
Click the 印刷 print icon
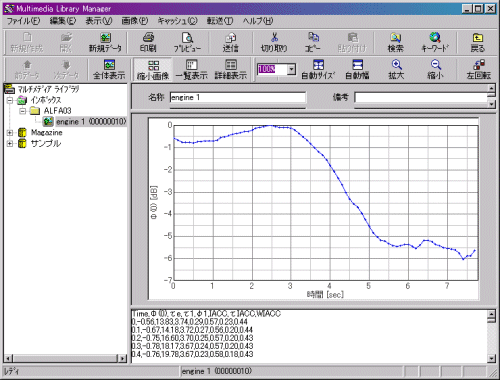[x=148, y=43]
